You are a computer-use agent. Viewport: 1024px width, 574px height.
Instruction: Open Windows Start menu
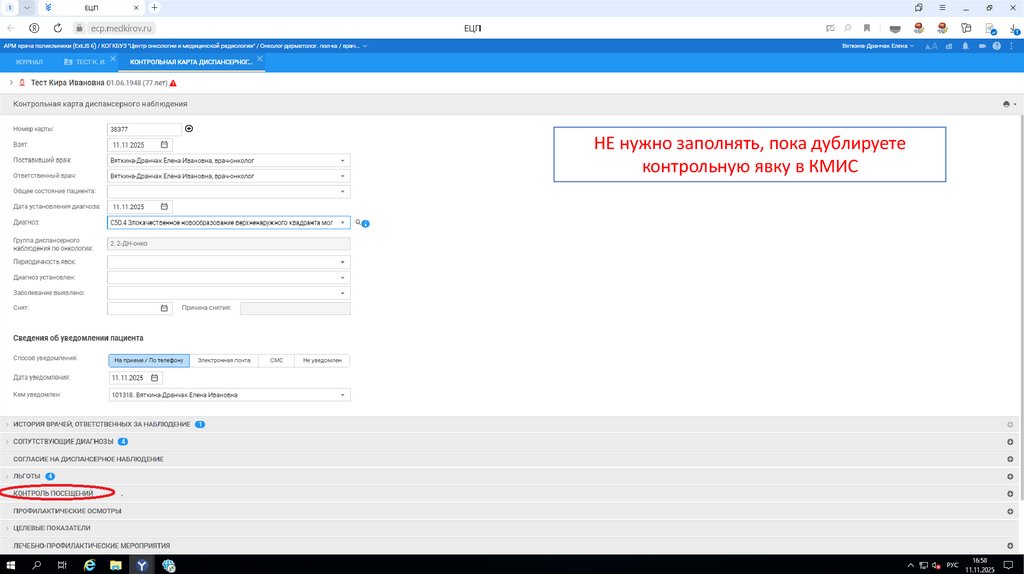[10, 566]
